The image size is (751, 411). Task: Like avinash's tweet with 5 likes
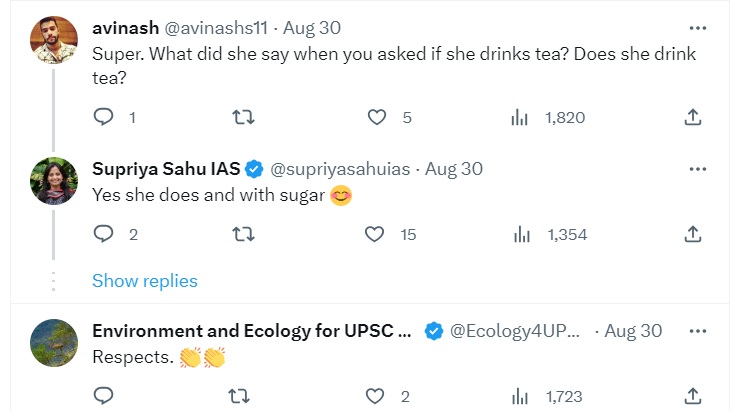coord(377,118)
